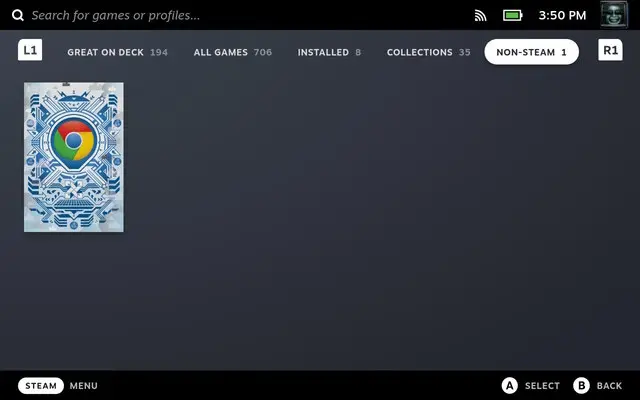The image size is (640, 400).
Task: Tap the A button glyph
Action: coord(510,386)
